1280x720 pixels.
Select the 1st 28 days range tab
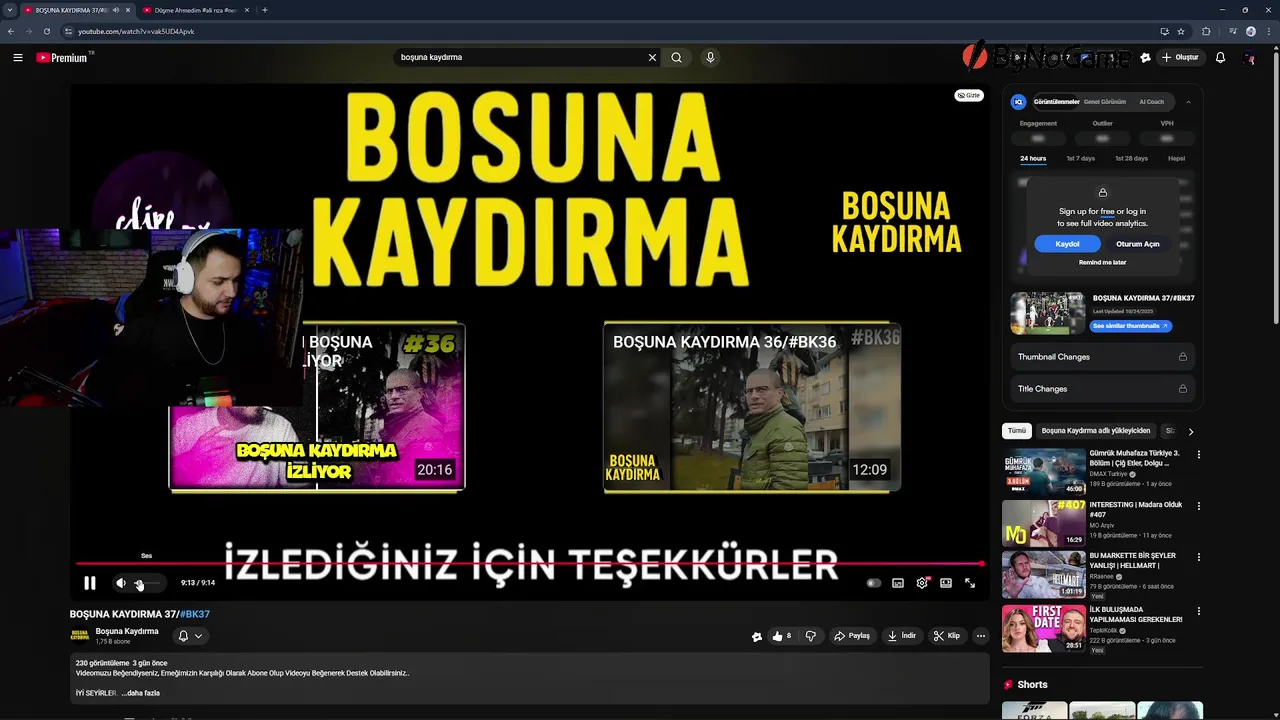(1131, 159)
